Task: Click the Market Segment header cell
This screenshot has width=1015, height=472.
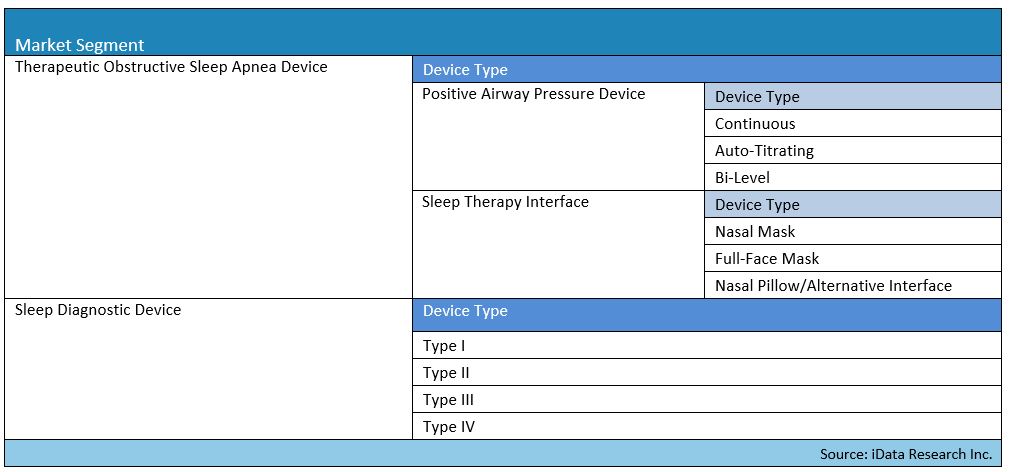Action: tap(503, 32)
